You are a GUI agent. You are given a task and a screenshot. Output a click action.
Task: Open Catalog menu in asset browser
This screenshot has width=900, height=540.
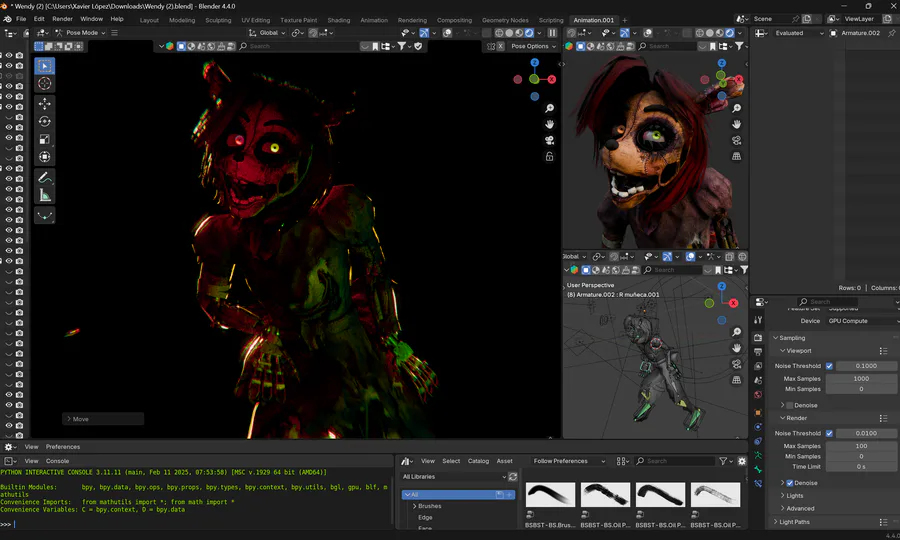(x=478, y=461)
